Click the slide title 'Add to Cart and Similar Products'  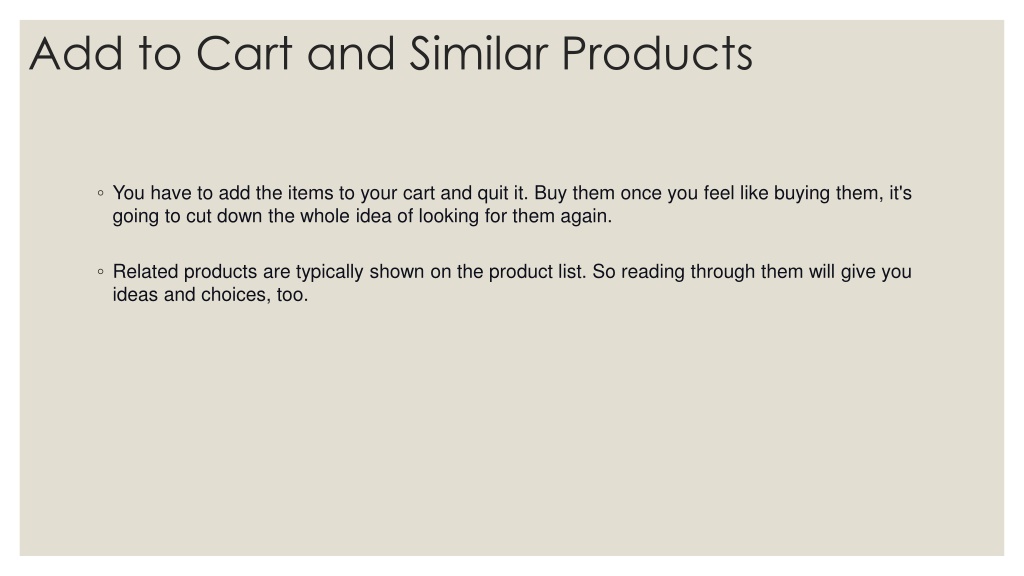tap(391, 54)
